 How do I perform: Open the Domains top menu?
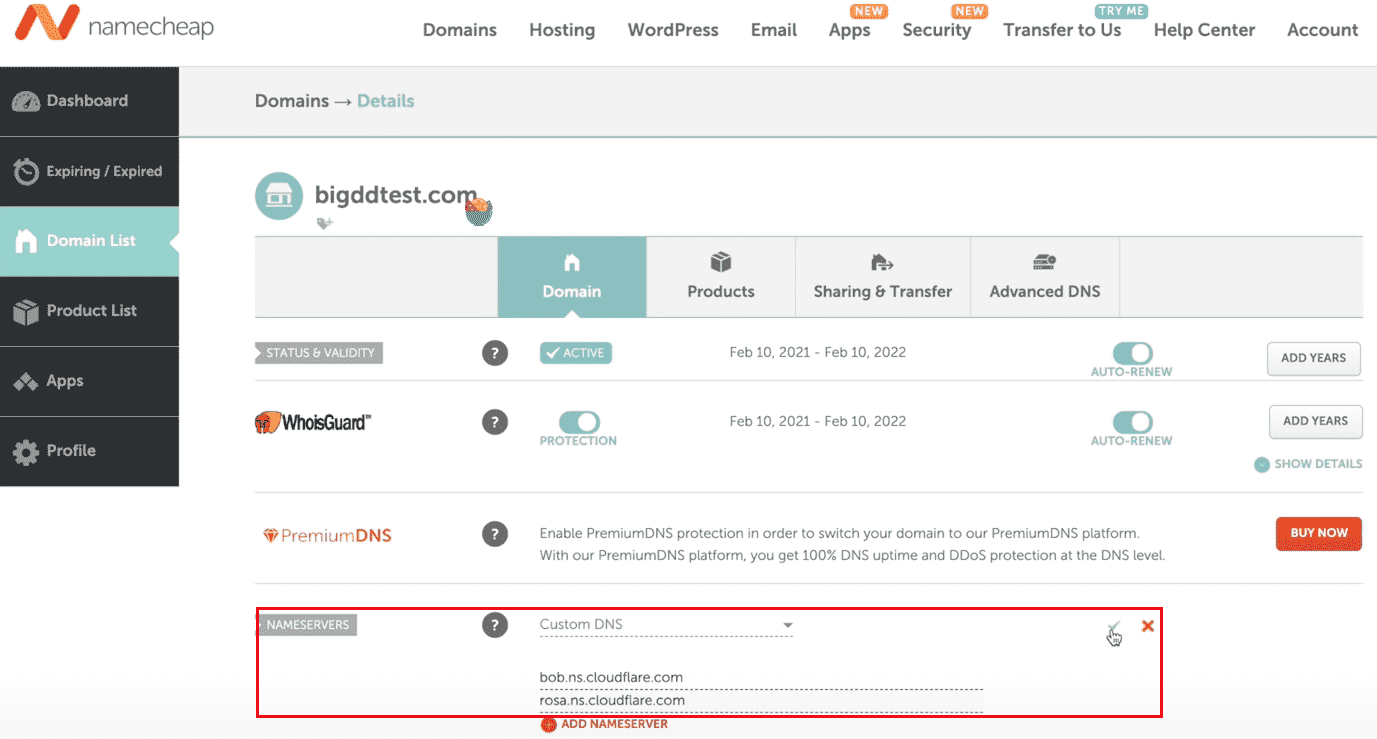pyautogui.click(x=460, y=30)
